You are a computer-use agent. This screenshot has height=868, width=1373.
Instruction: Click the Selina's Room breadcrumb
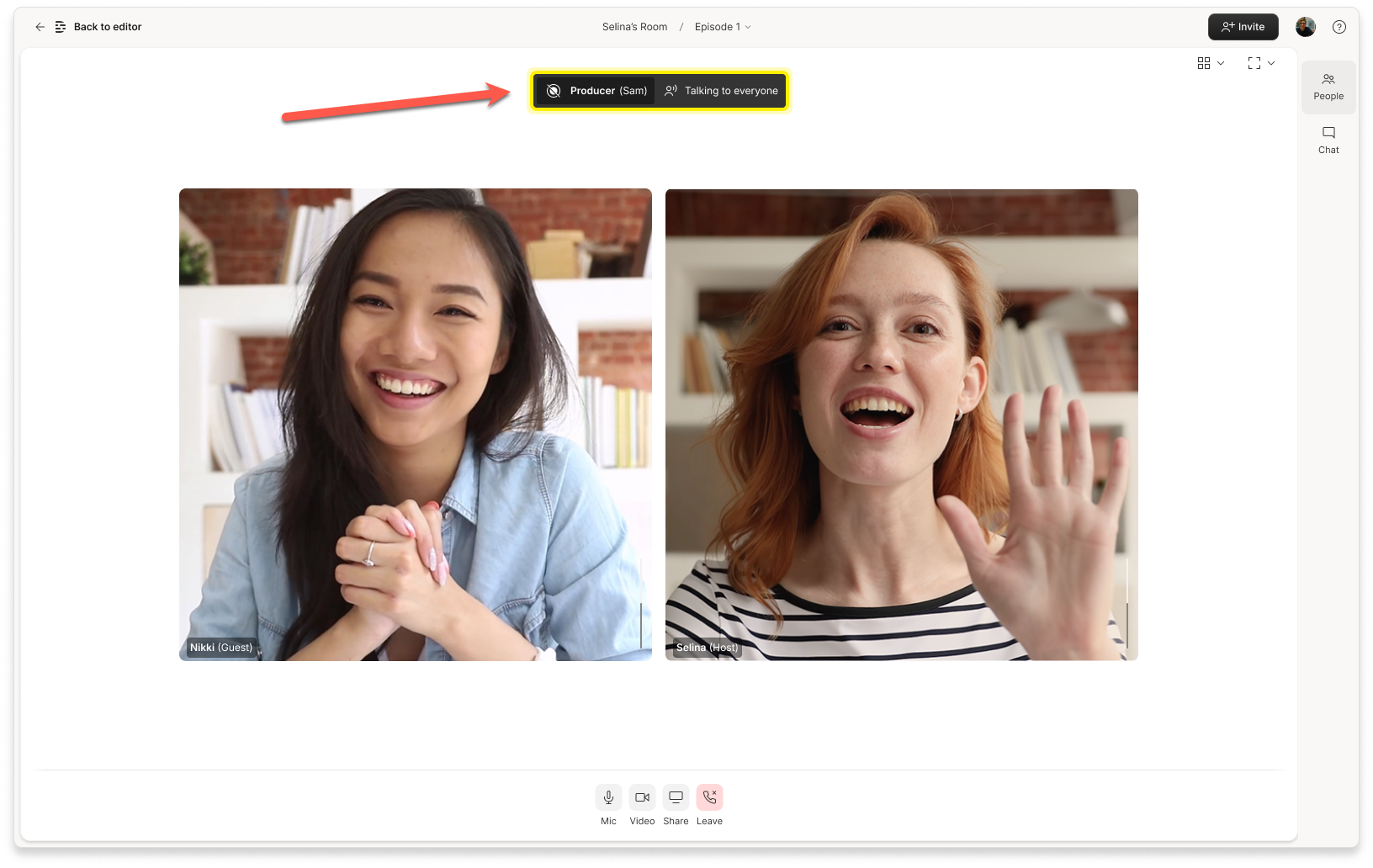pyautogui.click(x=634, y=27)
